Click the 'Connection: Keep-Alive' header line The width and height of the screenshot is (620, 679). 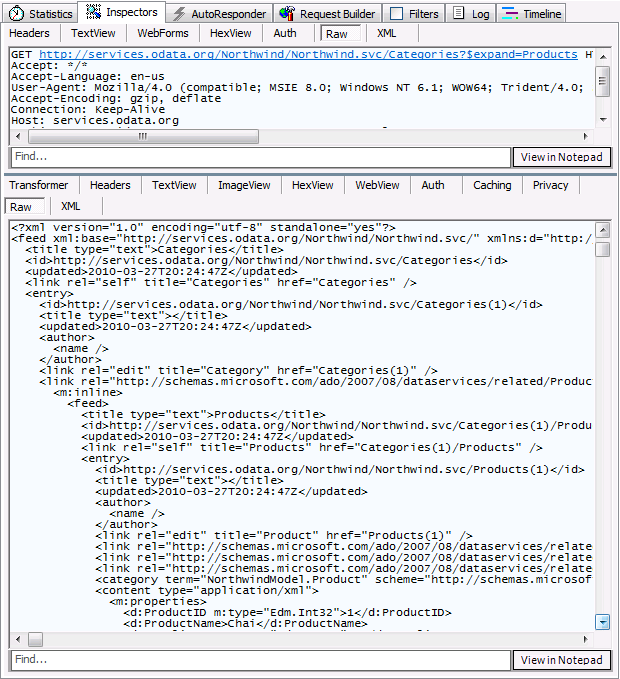(x=88, y=110)
